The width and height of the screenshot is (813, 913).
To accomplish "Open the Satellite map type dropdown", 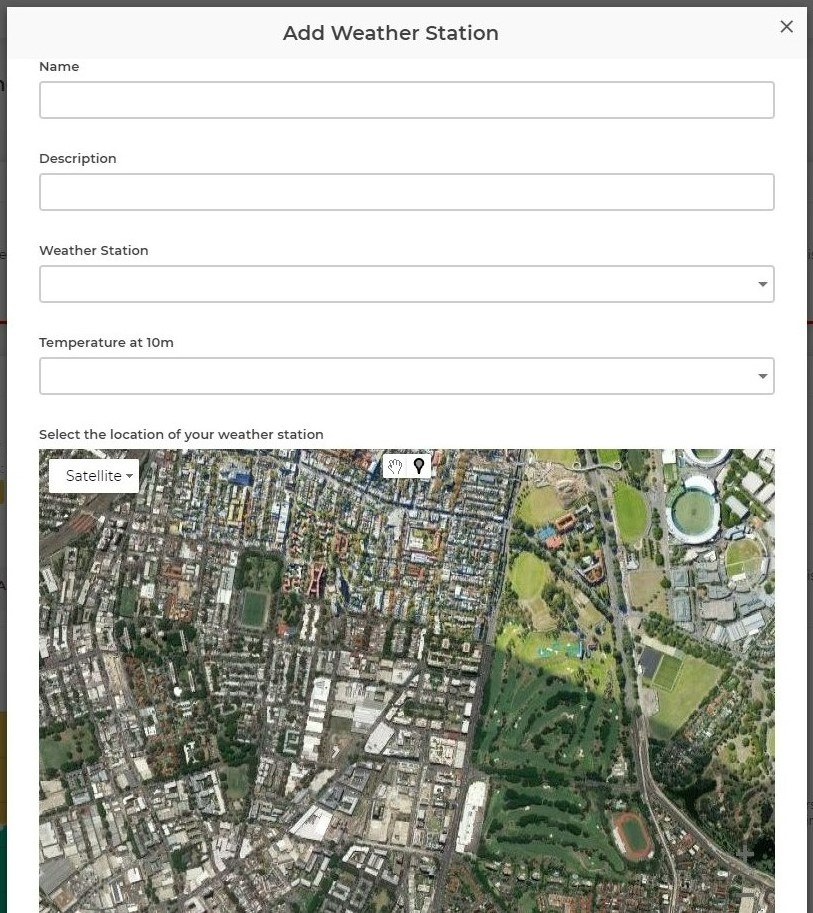I will pyautogui.click(x=94, y=476).
